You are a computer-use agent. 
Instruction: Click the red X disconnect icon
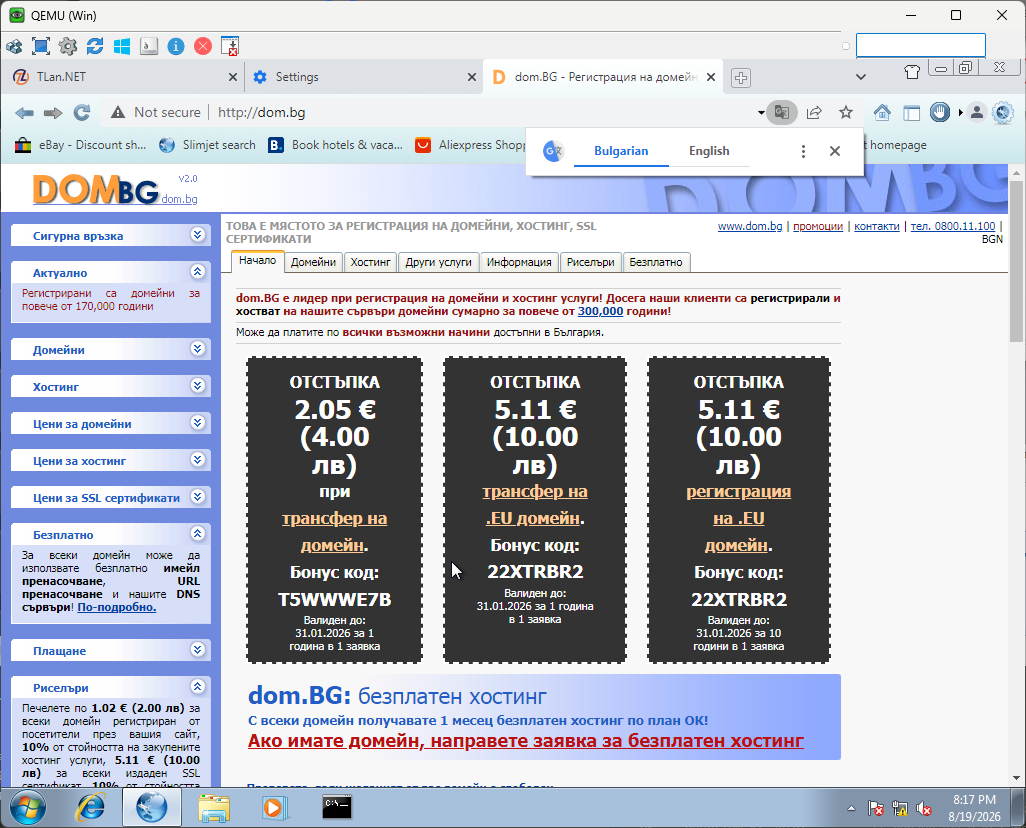[x=203, y=46]
